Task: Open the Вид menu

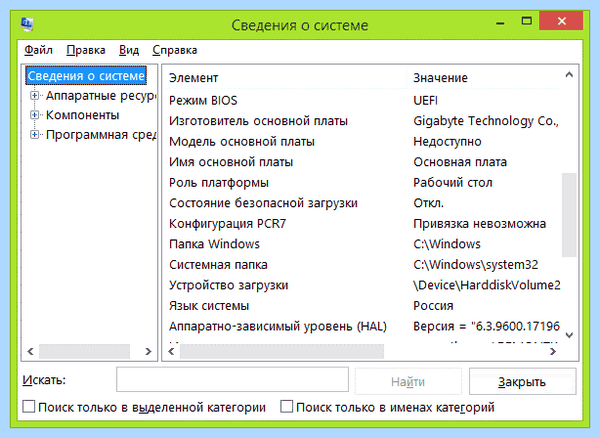Action: click(129, 50)
